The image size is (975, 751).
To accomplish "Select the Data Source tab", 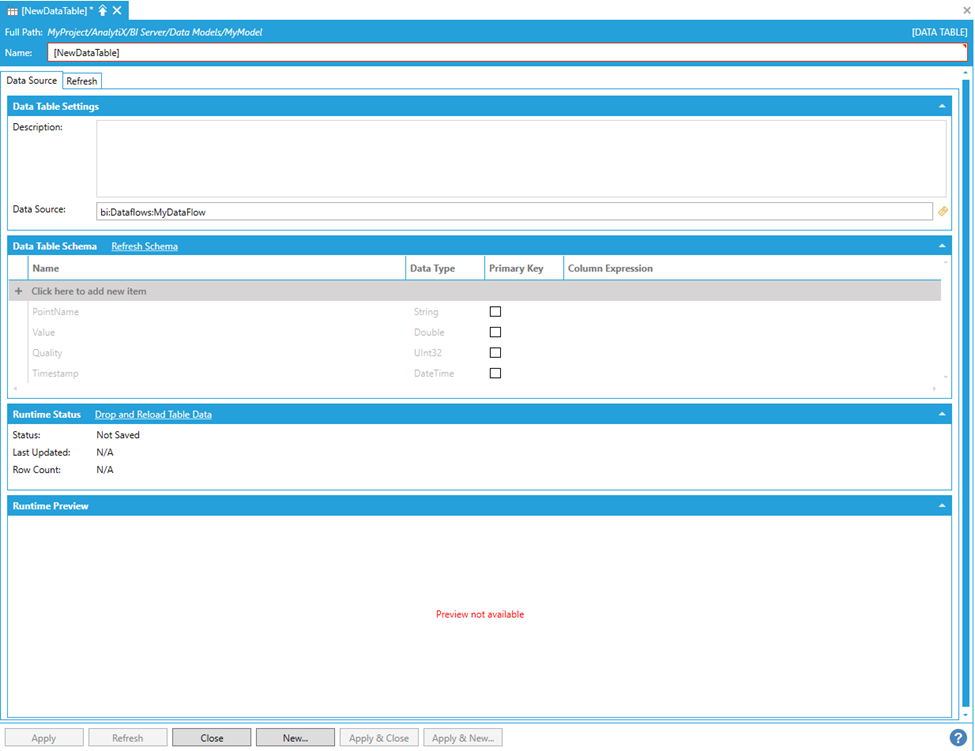I will [x=32, y=80].
